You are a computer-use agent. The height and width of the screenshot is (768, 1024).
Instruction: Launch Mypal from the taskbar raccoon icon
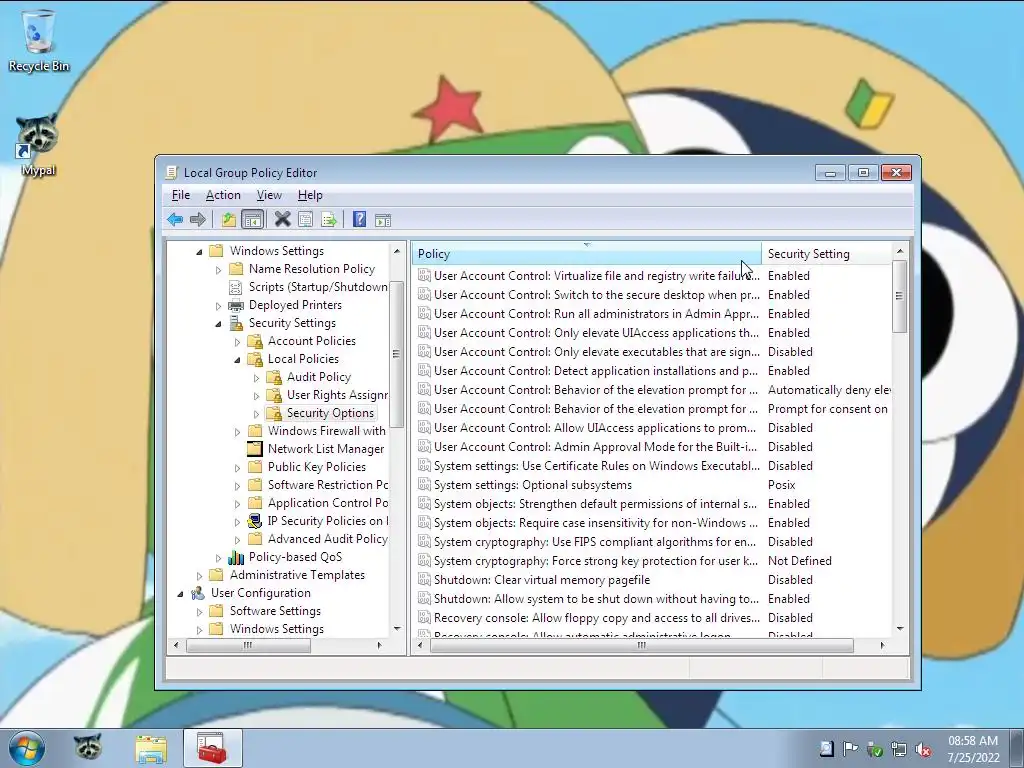tap(87, 748)
